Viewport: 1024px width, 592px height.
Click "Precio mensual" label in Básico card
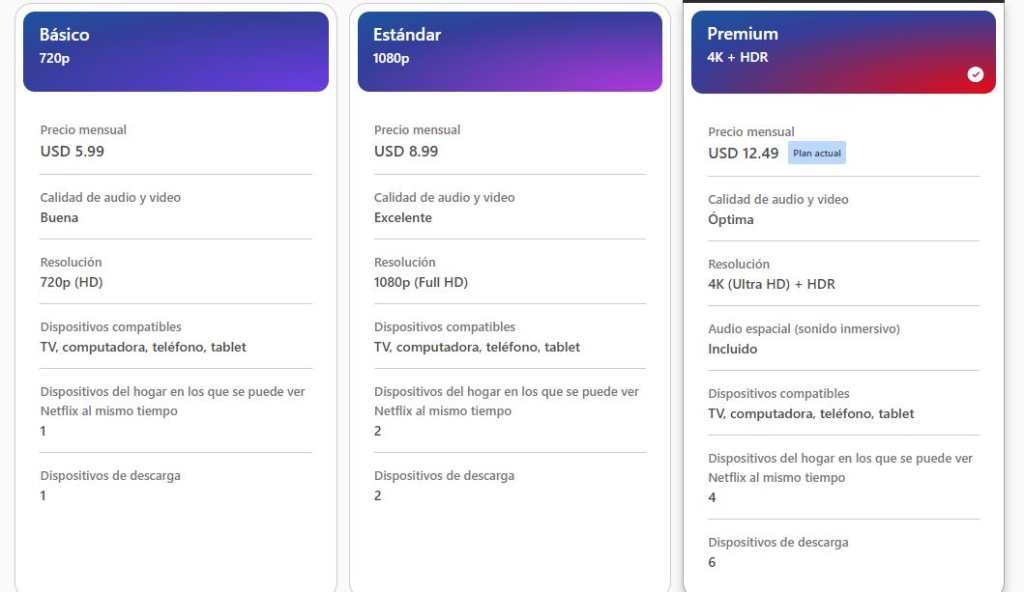pos(83,130)
